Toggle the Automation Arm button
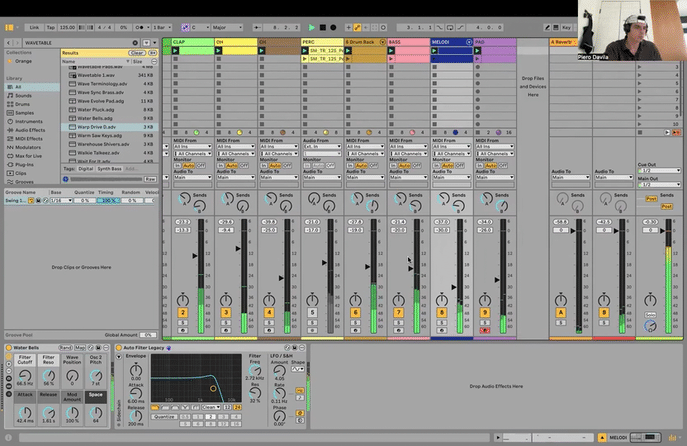The image size is (687, 446). click(358, 27)
